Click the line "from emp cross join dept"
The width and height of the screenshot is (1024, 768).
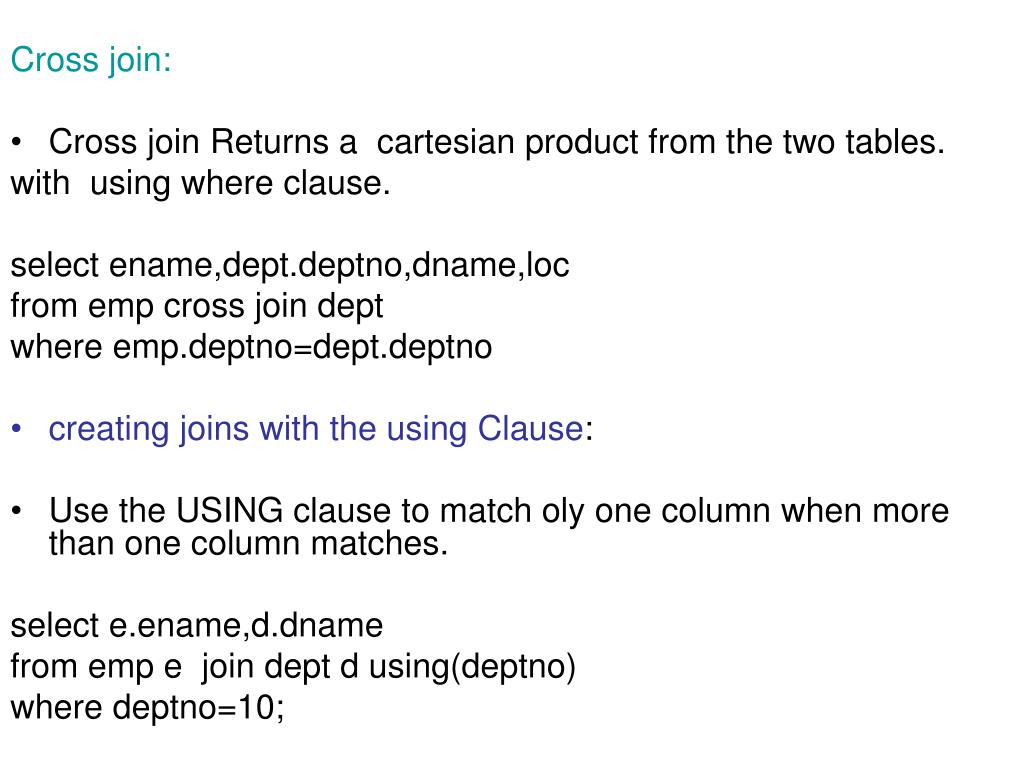tap(197, 306)
